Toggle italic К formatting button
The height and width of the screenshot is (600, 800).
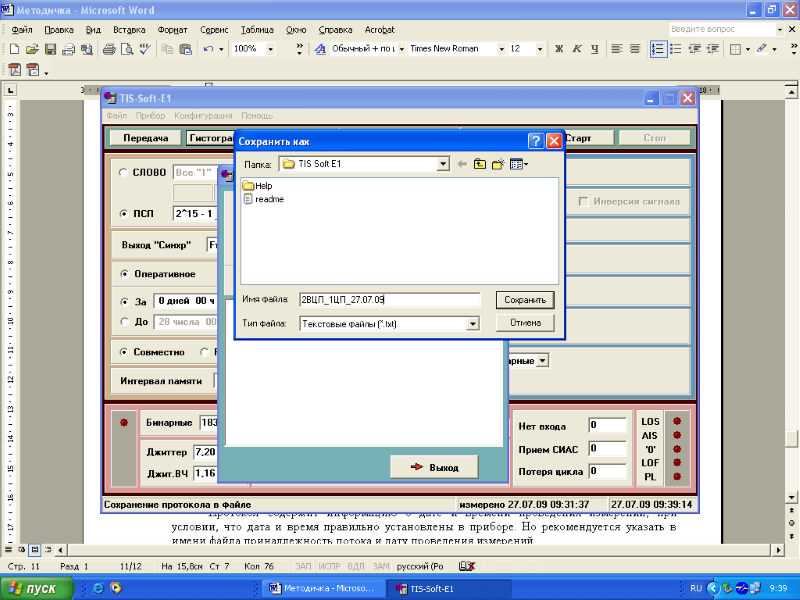pyautogui.click(x=577, y=49)
